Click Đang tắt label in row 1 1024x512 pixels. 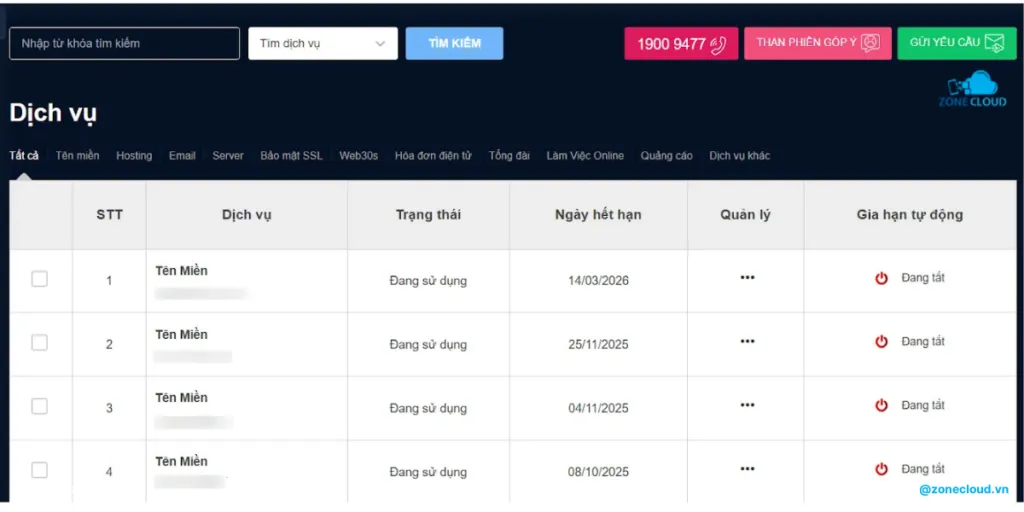point(923,278)
